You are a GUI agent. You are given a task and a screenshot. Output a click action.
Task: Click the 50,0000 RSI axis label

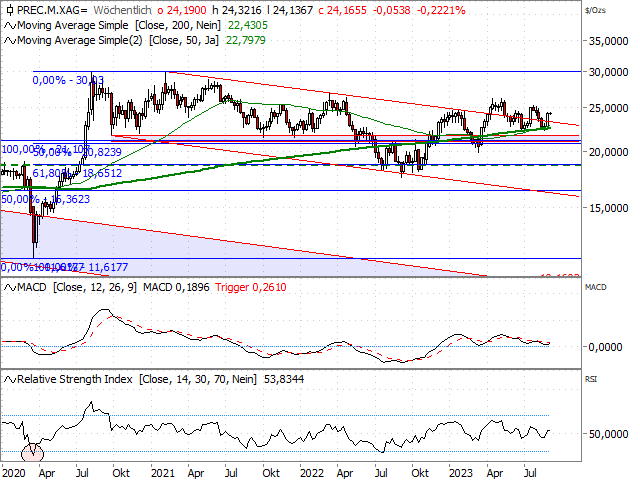point(608,434)
